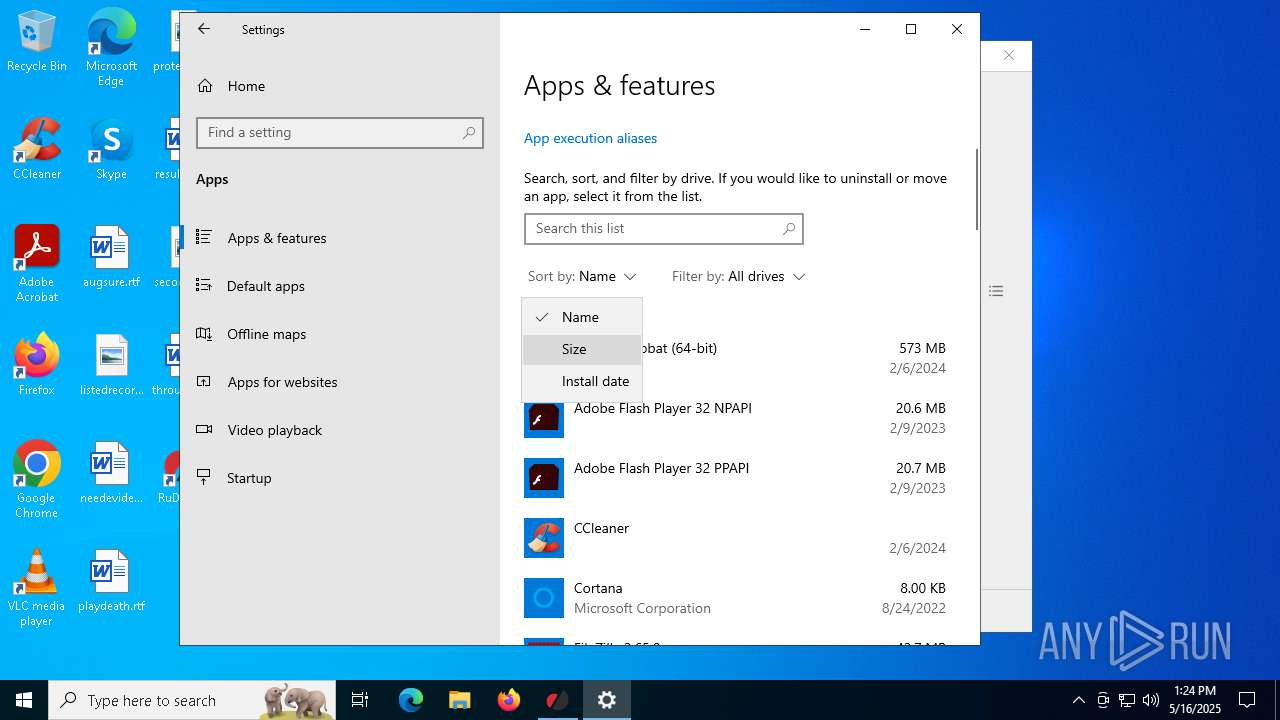
Task: Choose Name in the sort menu
Action: 582,317
